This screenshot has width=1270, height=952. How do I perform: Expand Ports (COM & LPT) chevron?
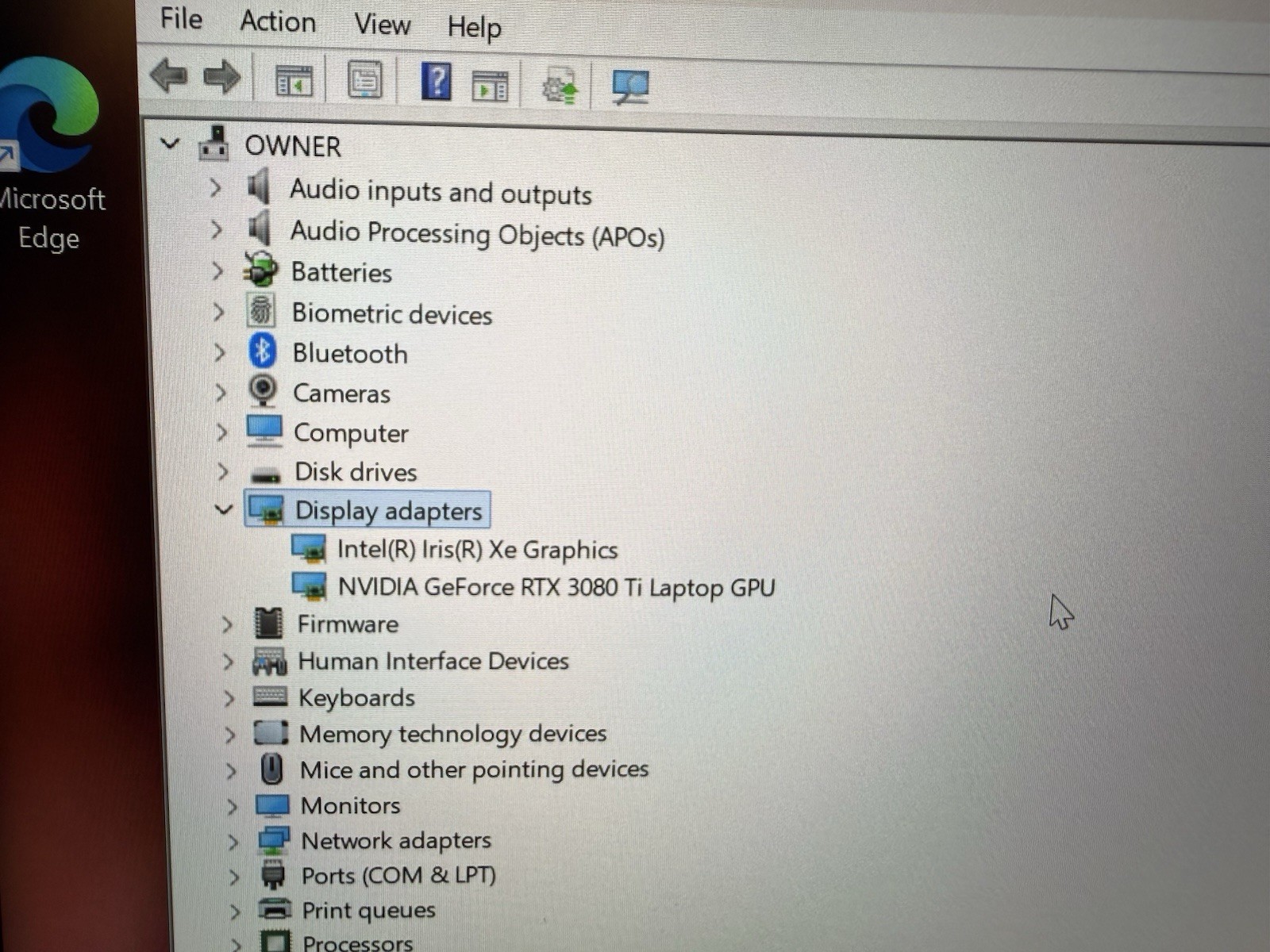tap(233, 877)
